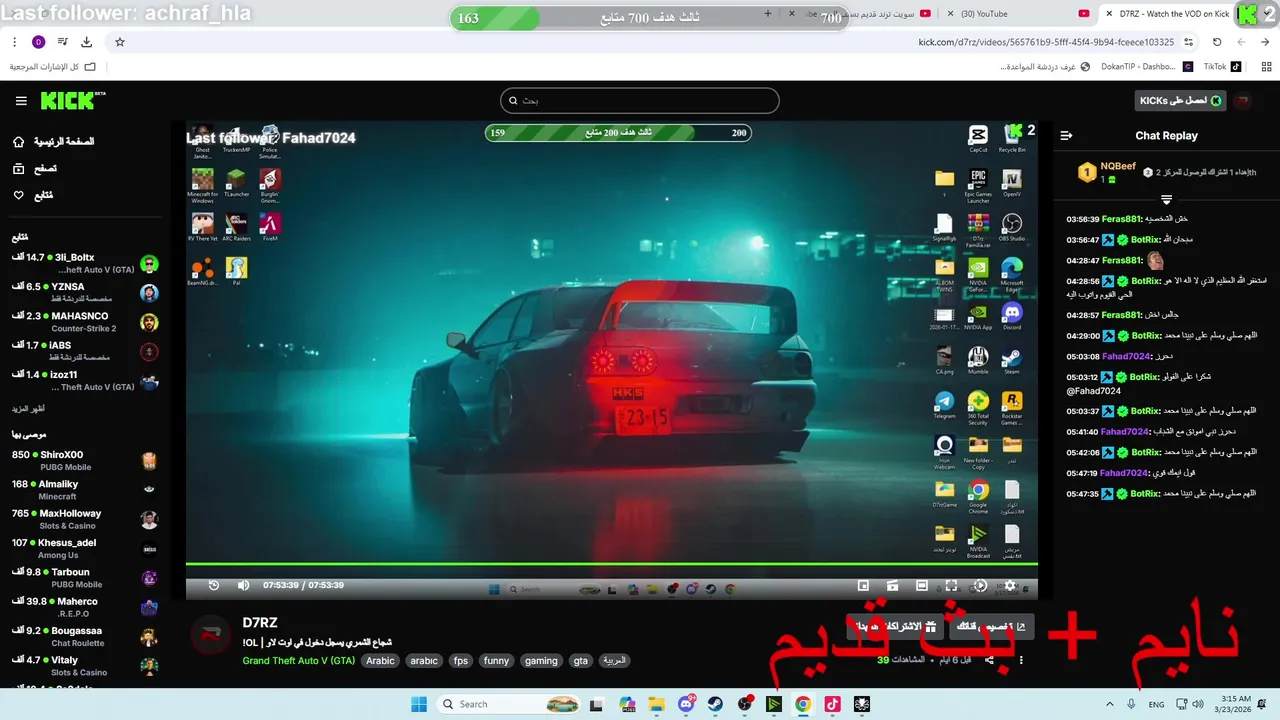Screen dimensions: 1280x720
Task: Select the capitalized Arabic tag
Action: pos(380,661)
